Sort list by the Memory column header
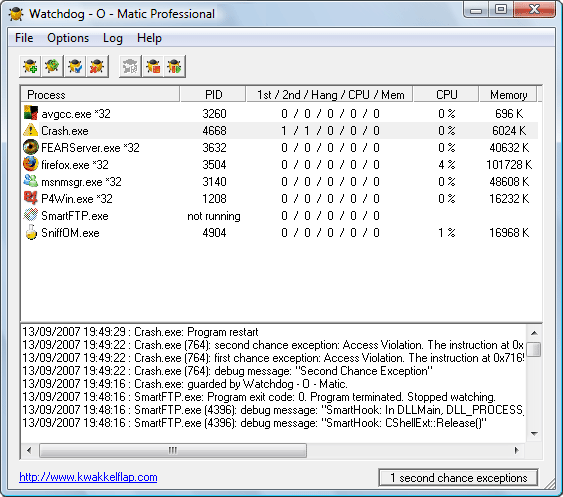The width and height of the screenshot is (563, 497). click(x=508, y=95)
